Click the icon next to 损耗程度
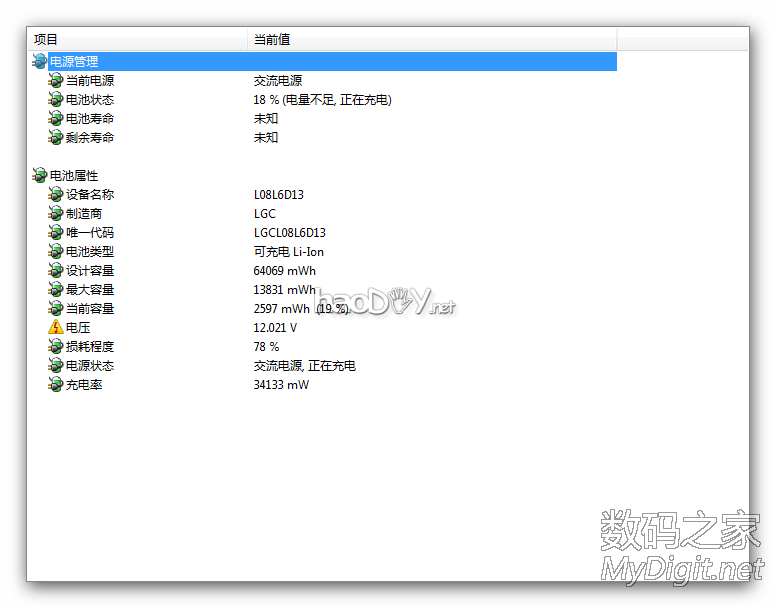776x608 pixels. (55, 347)
